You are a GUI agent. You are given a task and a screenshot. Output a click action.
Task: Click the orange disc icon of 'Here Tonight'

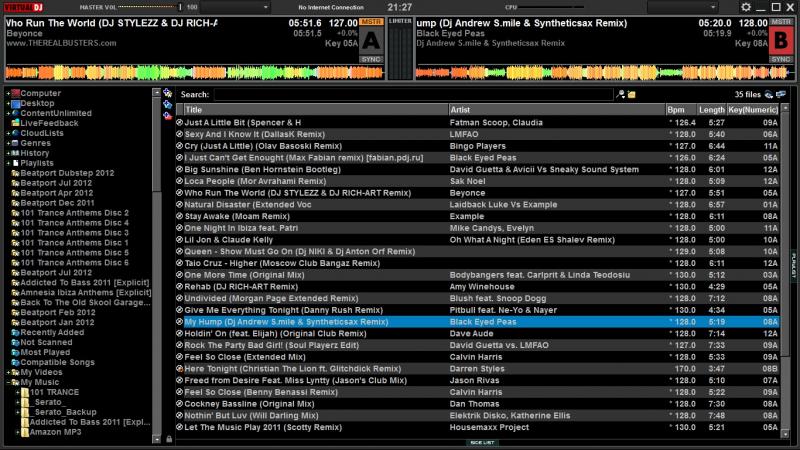[180, 369]
